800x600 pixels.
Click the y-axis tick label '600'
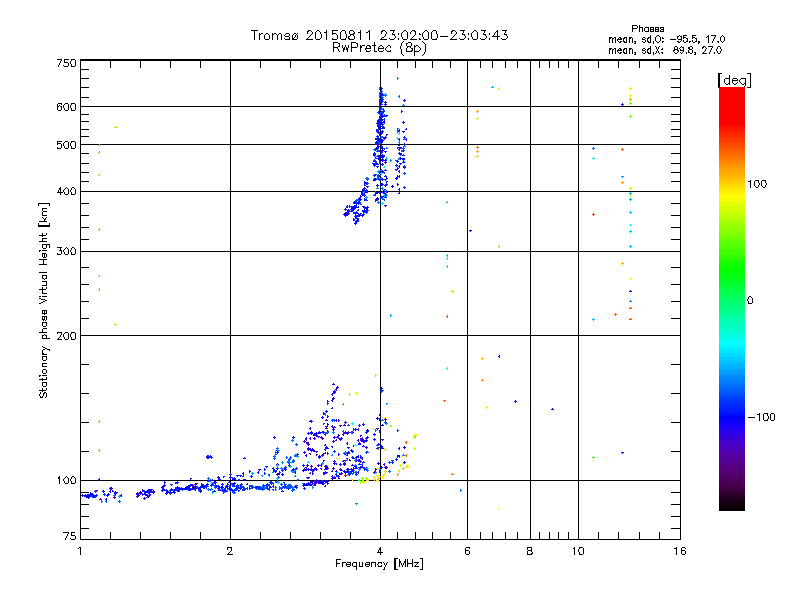[x=67, y=107]
